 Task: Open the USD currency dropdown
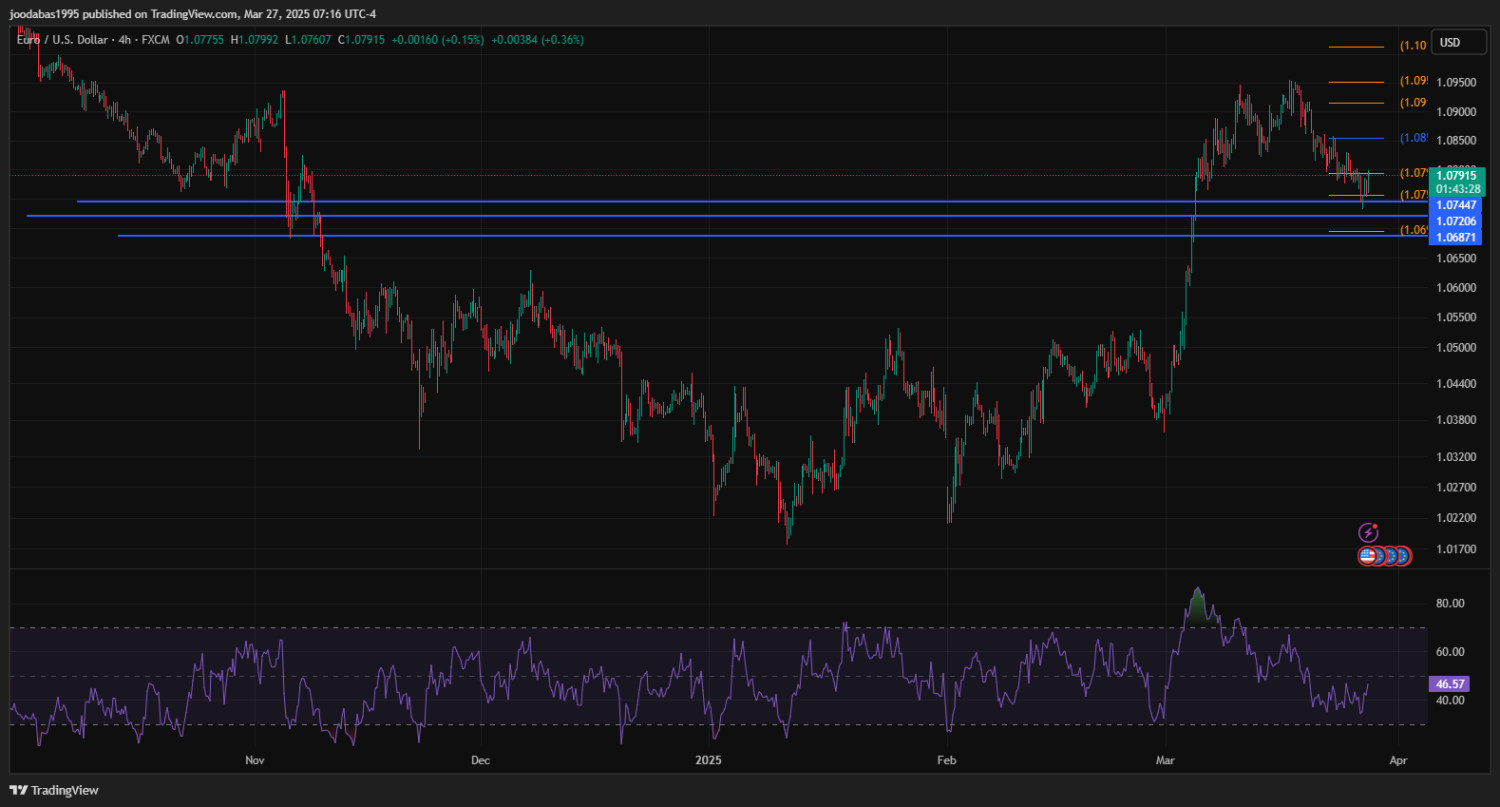1449,42
